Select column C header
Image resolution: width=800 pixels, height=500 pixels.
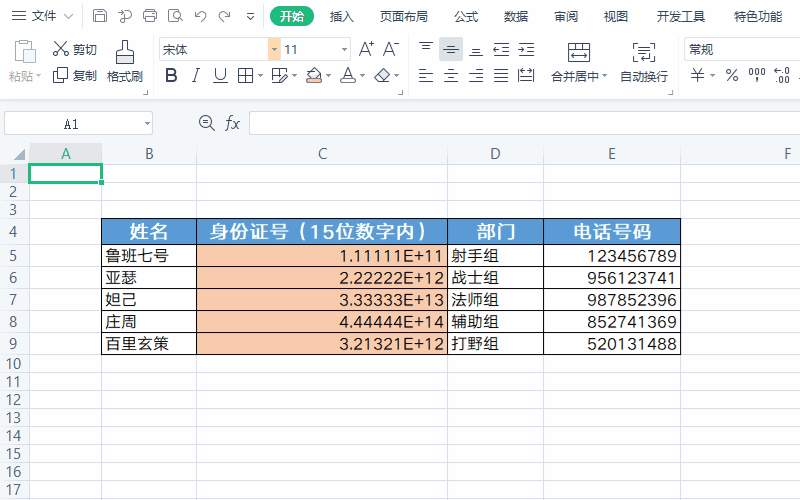322,154
